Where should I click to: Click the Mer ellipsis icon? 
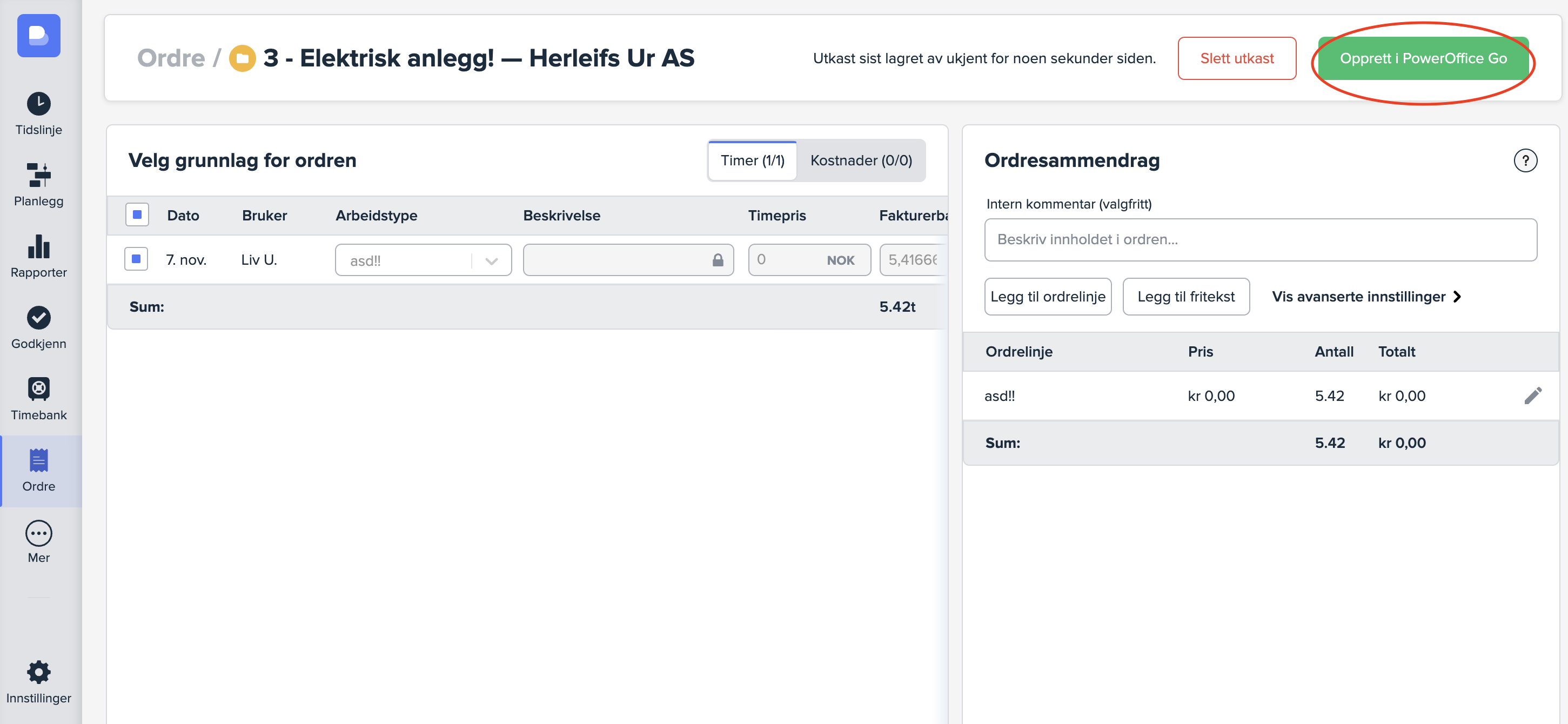[38, 533]
